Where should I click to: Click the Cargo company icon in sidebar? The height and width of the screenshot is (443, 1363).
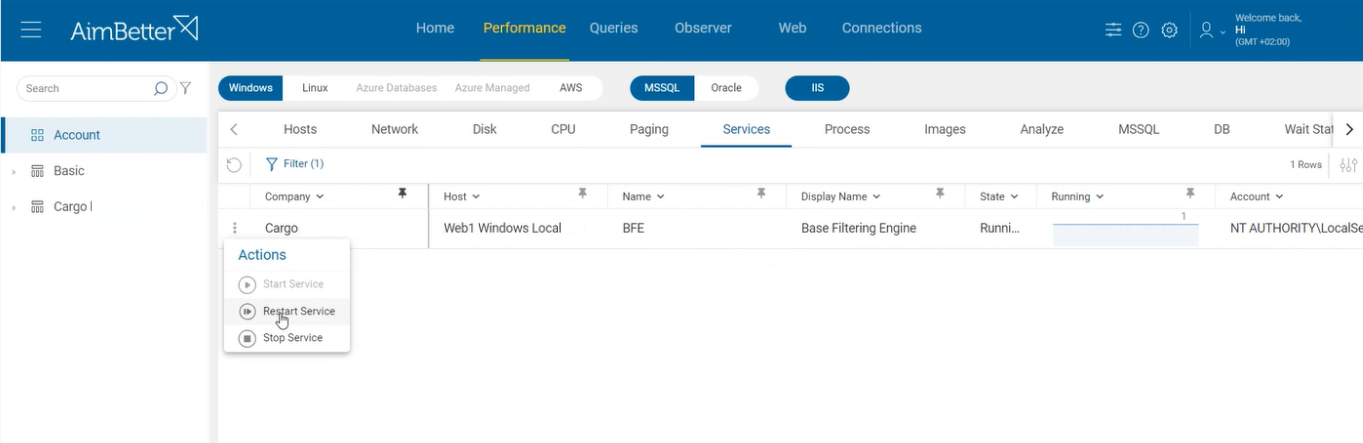pos(38,207)
